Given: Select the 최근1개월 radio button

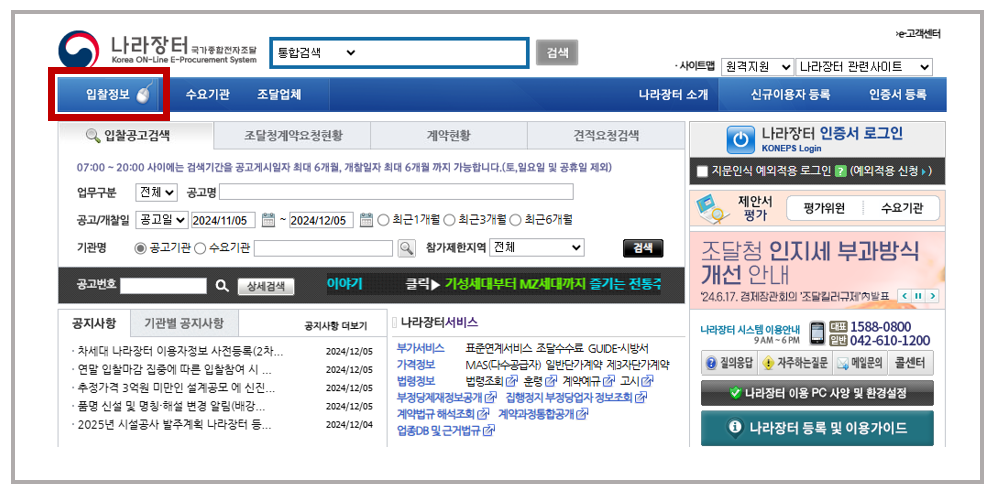Looking at the screenshot, I should (383, 220).
